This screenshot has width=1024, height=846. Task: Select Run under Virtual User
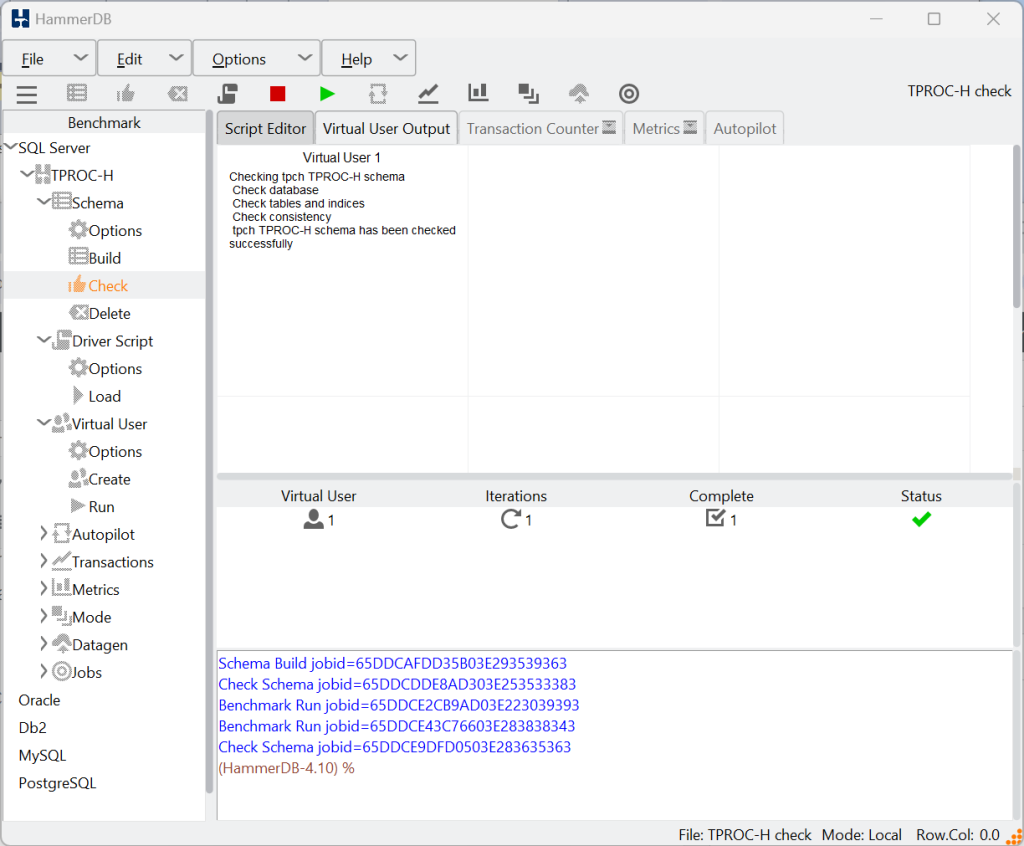92,507
